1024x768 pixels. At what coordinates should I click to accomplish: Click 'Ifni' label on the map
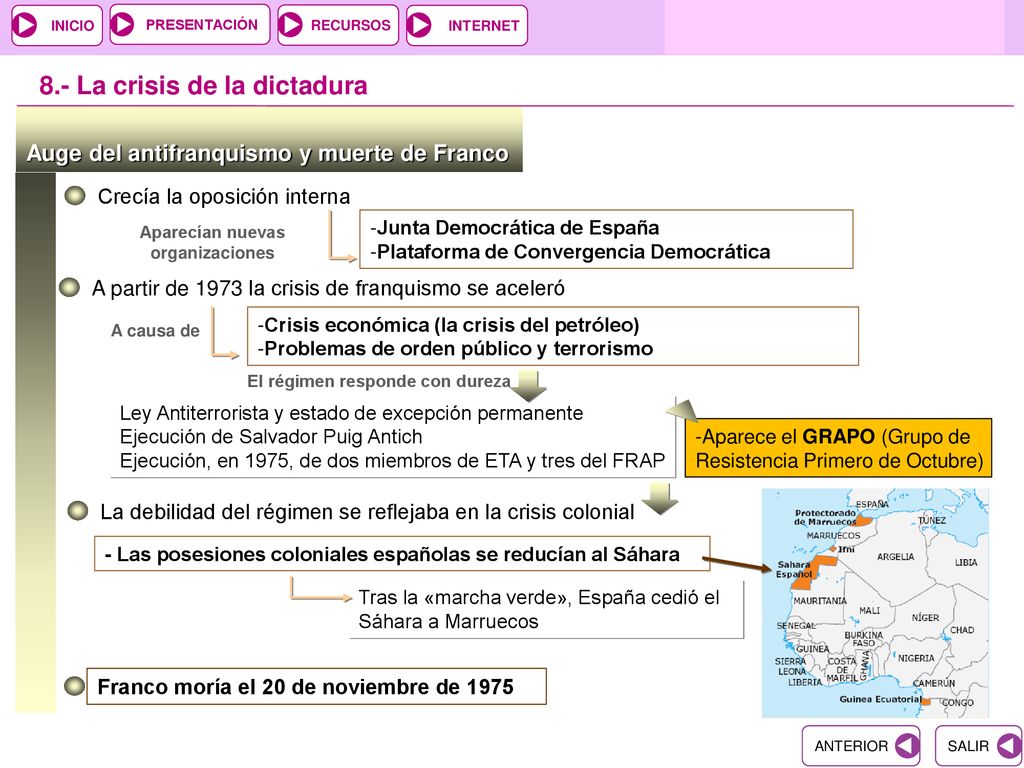pyautogui.click(x=846, y=549)
